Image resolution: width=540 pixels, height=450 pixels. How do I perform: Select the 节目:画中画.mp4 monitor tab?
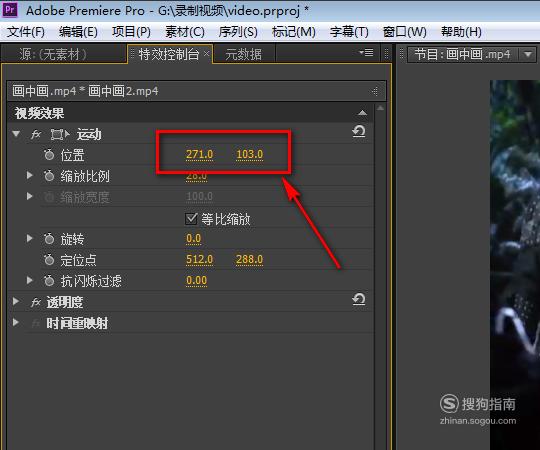[x=462, y=54]
